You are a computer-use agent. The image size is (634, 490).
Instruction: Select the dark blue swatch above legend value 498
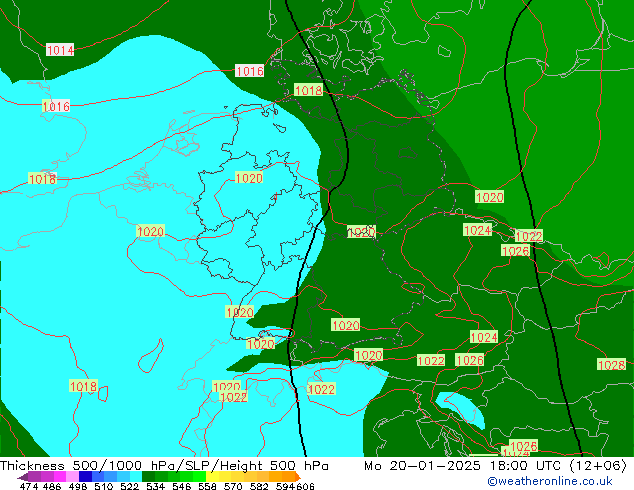85,476
